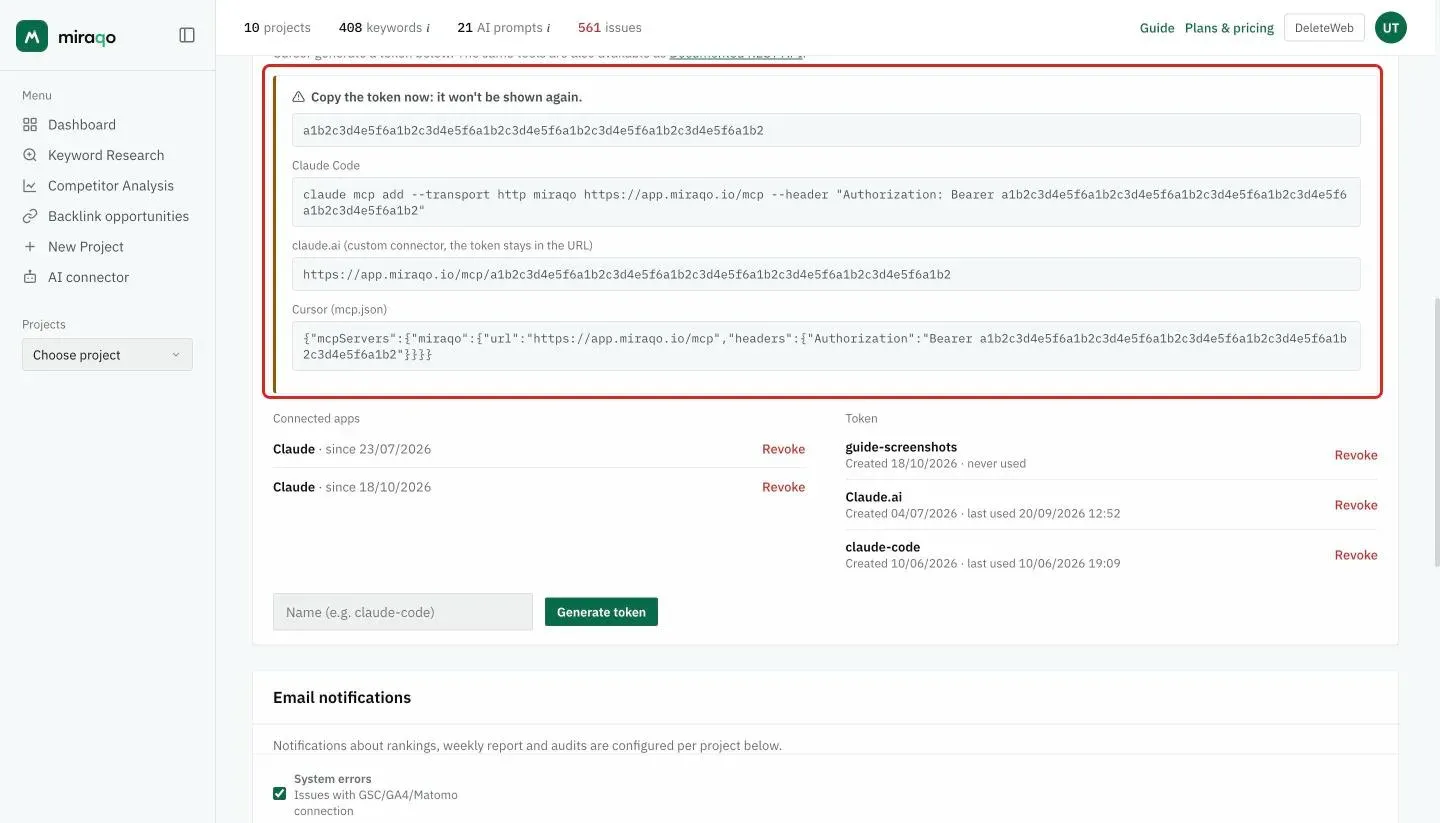Open the Guide link
The height and width of the screenshot is (823, 1440).
coord(1157,28)
